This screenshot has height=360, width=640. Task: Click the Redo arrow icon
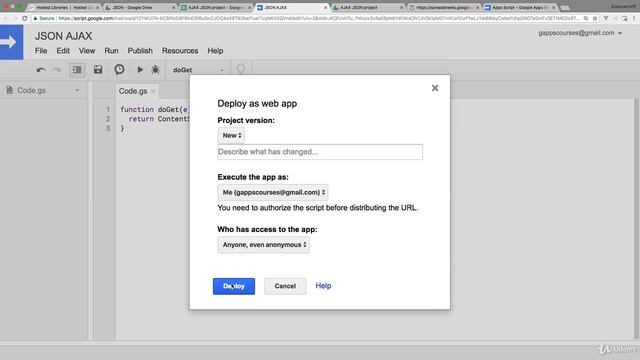57,70
